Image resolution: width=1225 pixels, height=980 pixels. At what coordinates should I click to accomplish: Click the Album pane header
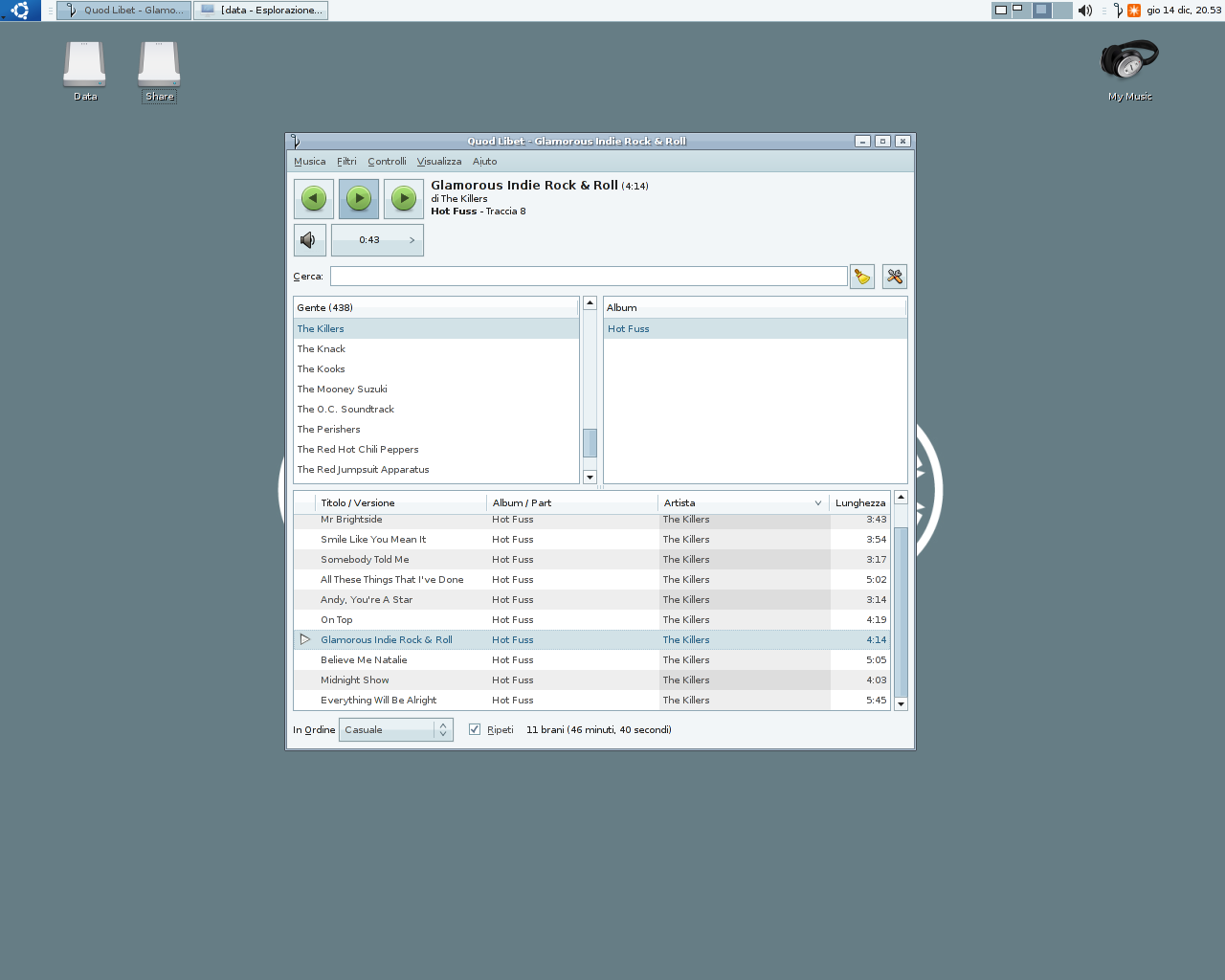pos(754,307)
